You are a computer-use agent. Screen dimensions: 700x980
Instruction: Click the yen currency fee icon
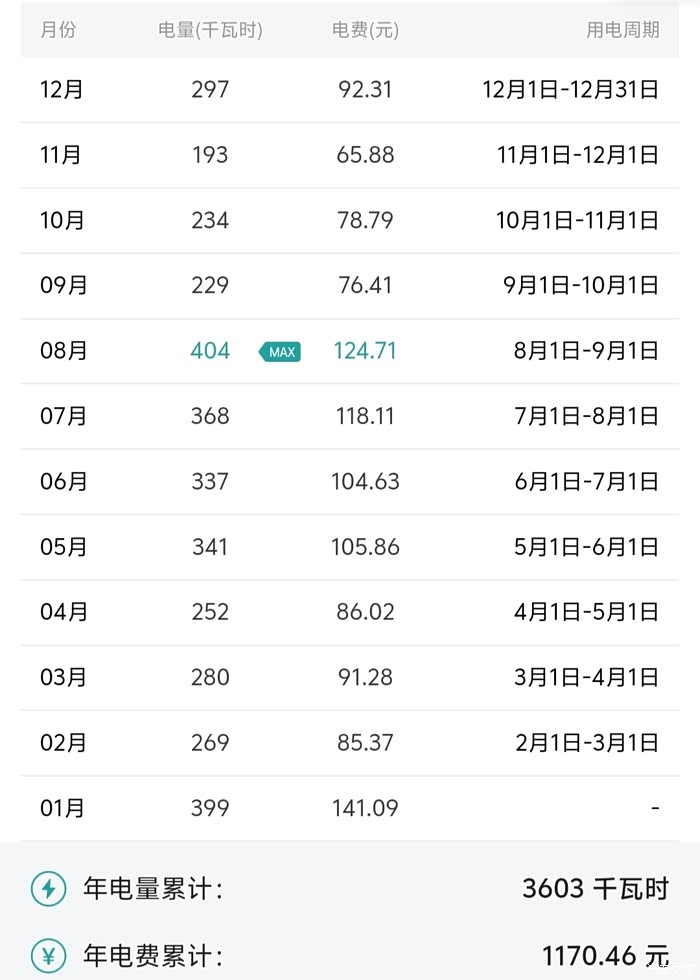pos(48,955)
